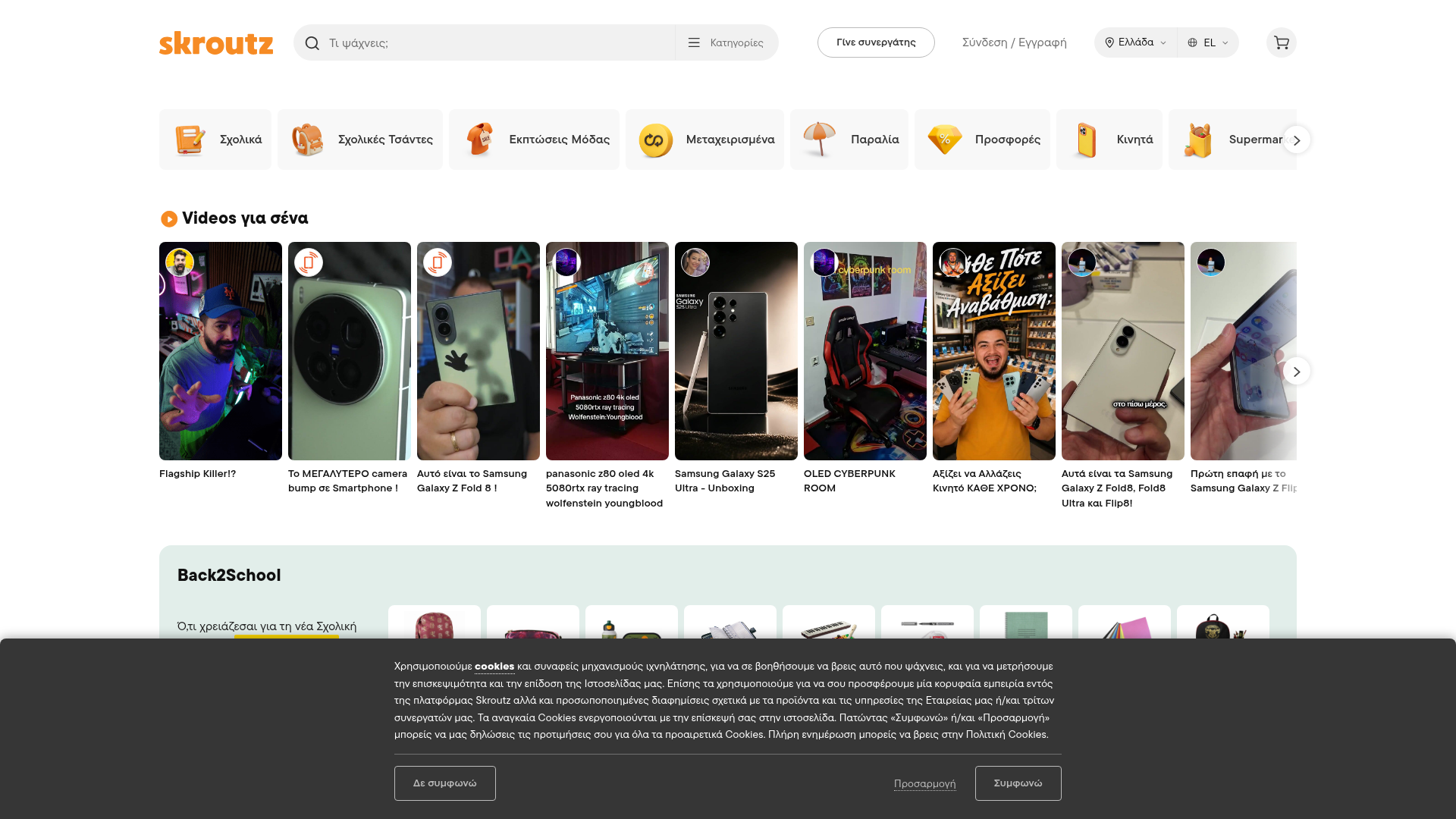Open the EL language dropdown
Screen dimensions: 1456x819
click(x=1208, y=42)
